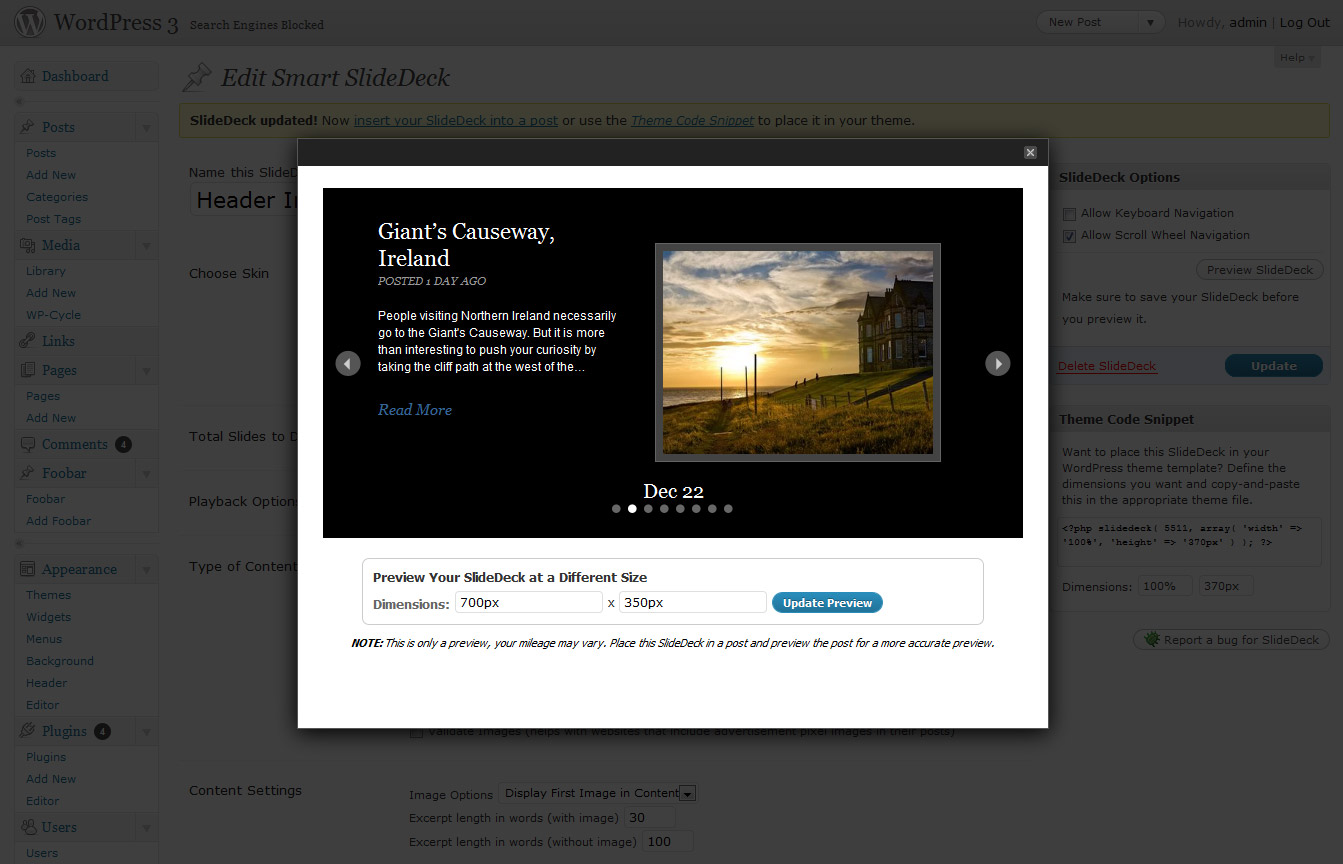The height and width of the screenshot is (864, 1343).
Task: Disable Allow Scroll Wheel Navigation checkbox
Action: click(x=1069, y=236)
